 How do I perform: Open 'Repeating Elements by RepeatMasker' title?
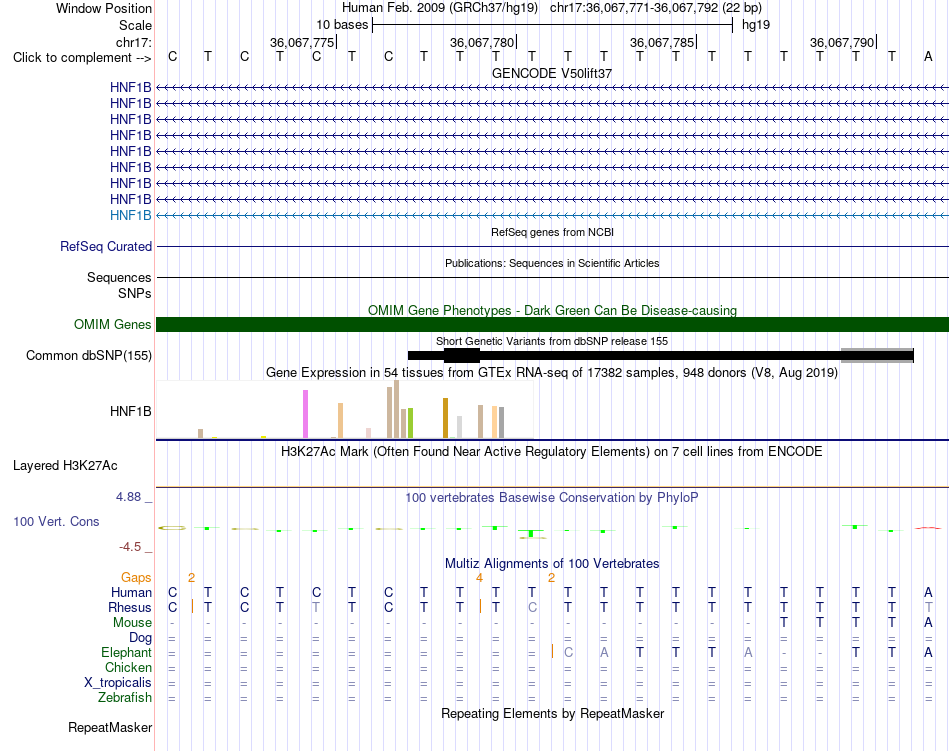click(x=552, y=714)
